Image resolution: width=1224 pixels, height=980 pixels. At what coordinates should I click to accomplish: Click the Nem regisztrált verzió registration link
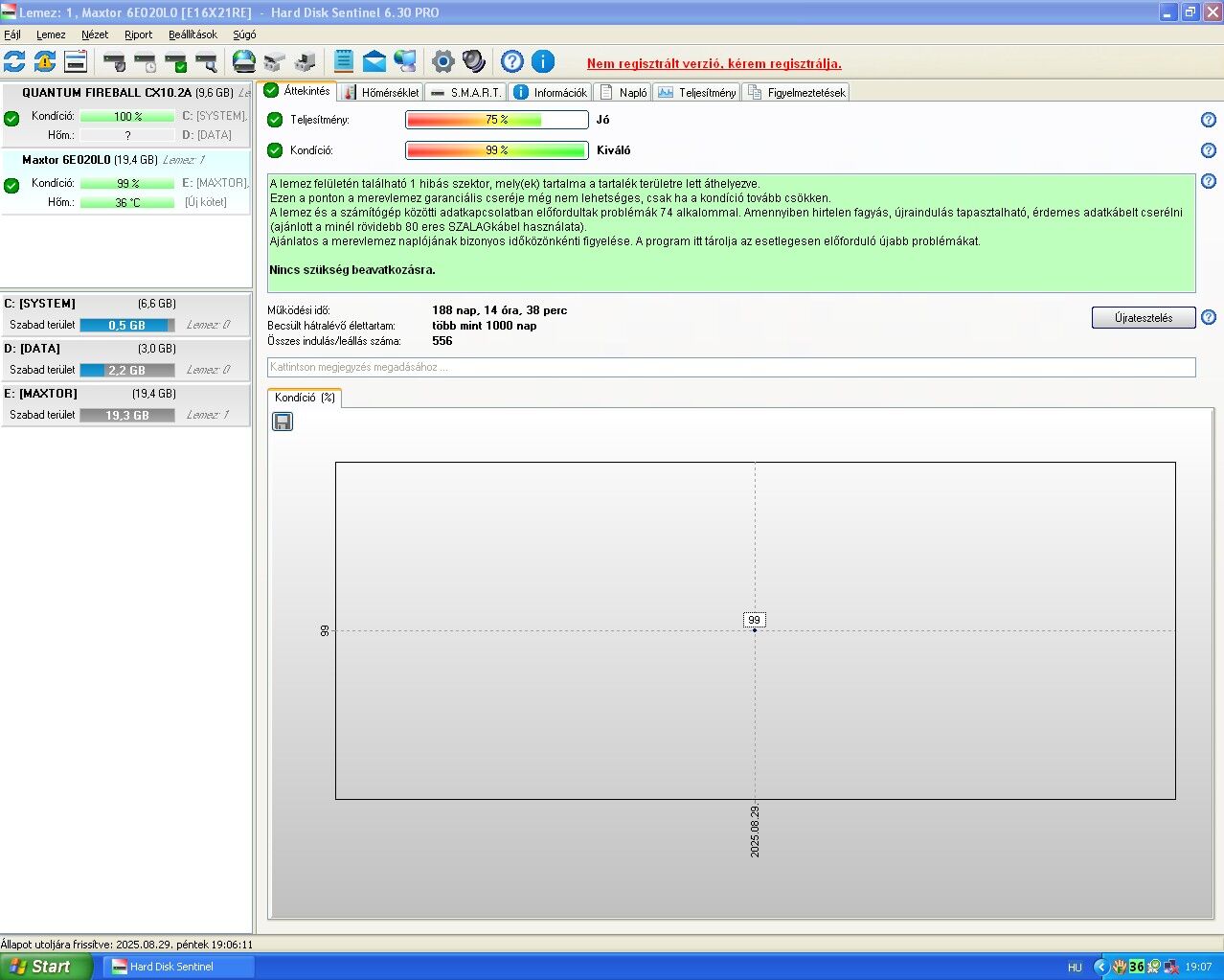coord(714,63)
